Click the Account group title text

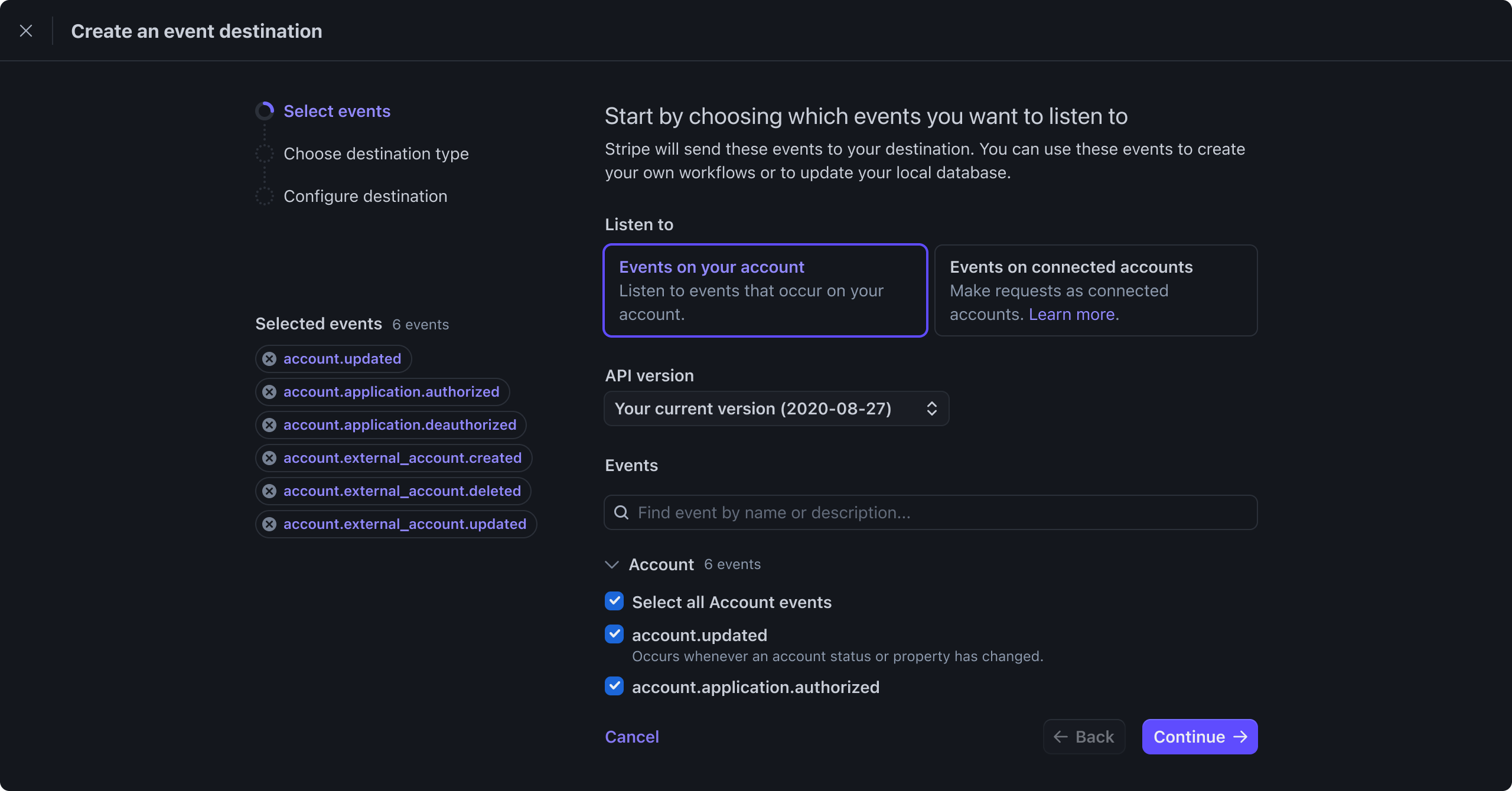pos(661,564)
